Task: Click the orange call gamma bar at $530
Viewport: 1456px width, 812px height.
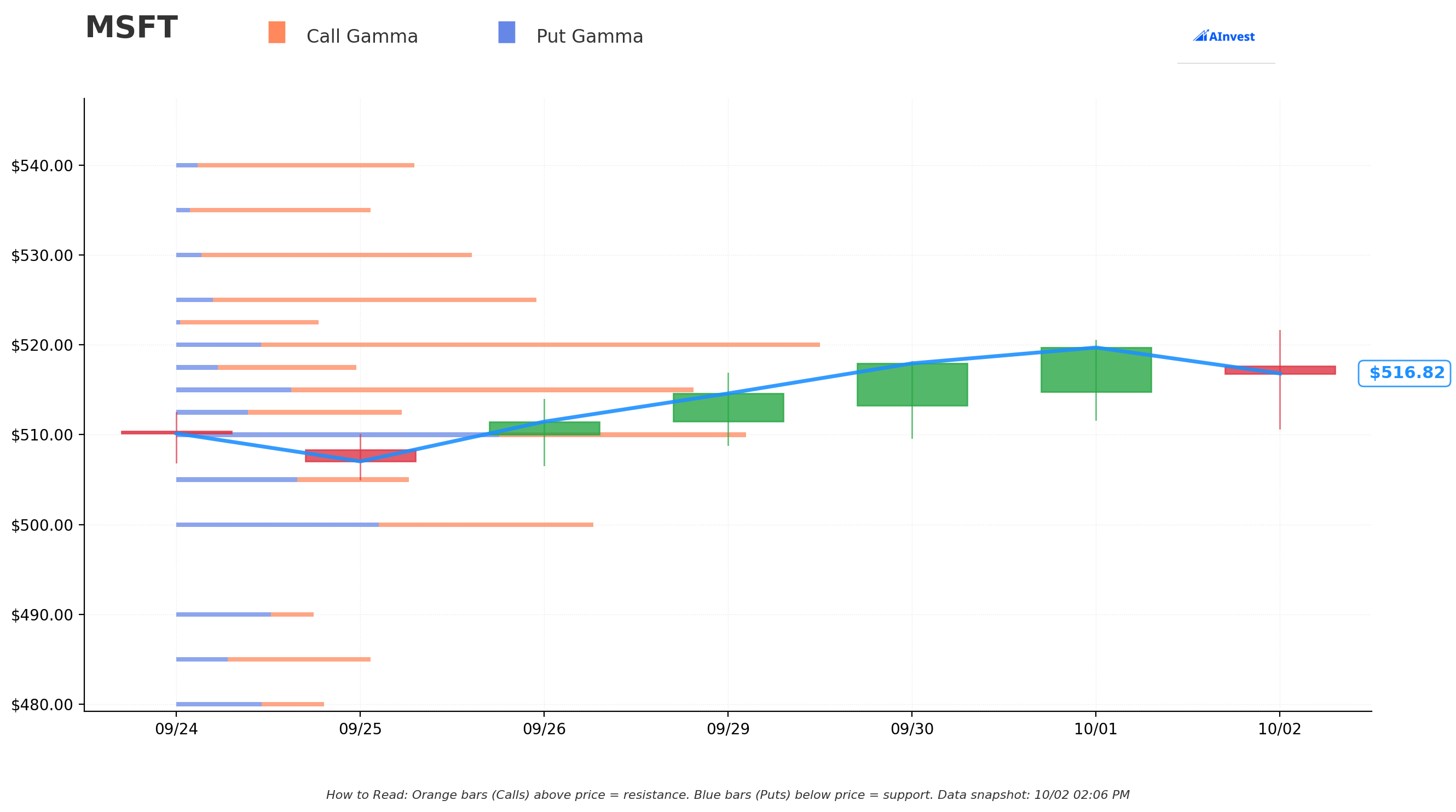Action: 336,255
